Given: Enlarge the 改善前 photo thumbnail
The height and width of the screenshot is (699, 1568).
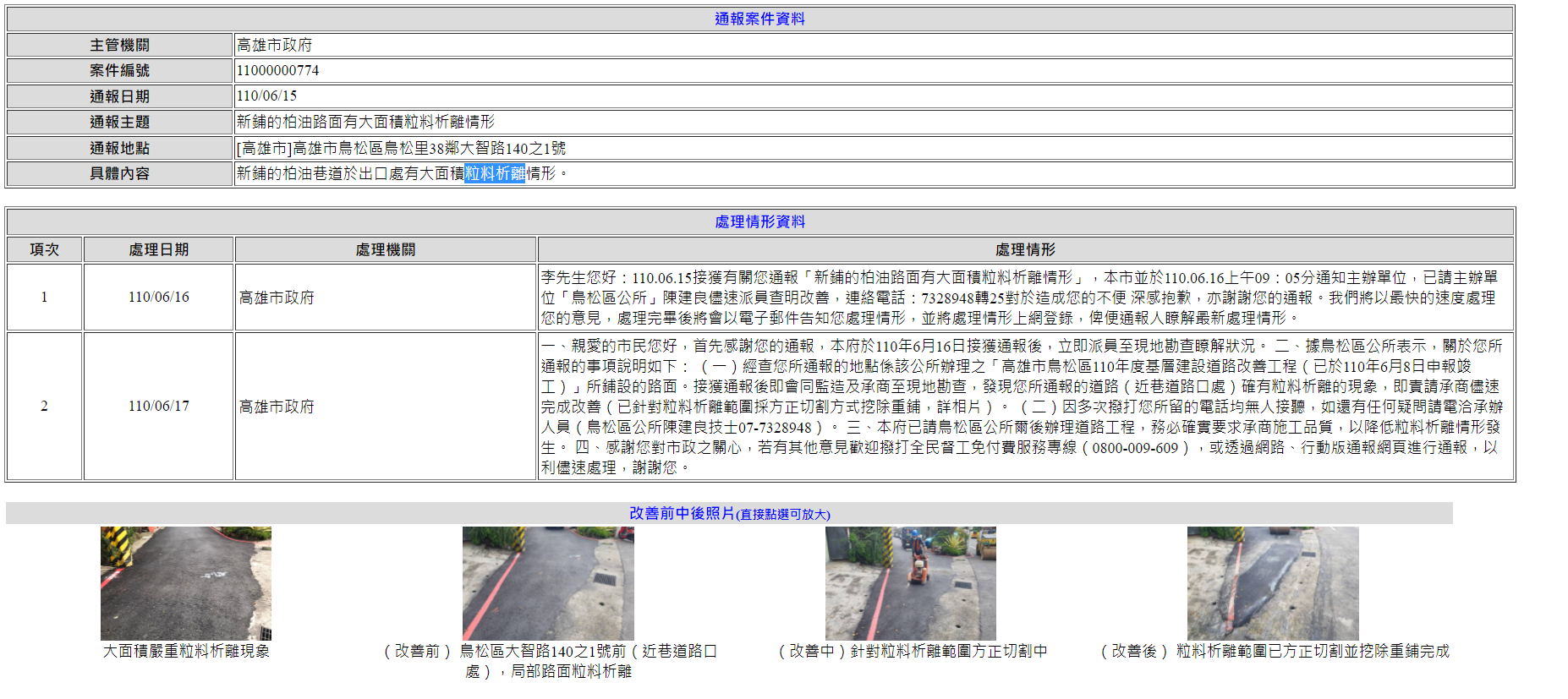Looking at the screenshot, I should [x=548, y=583].
